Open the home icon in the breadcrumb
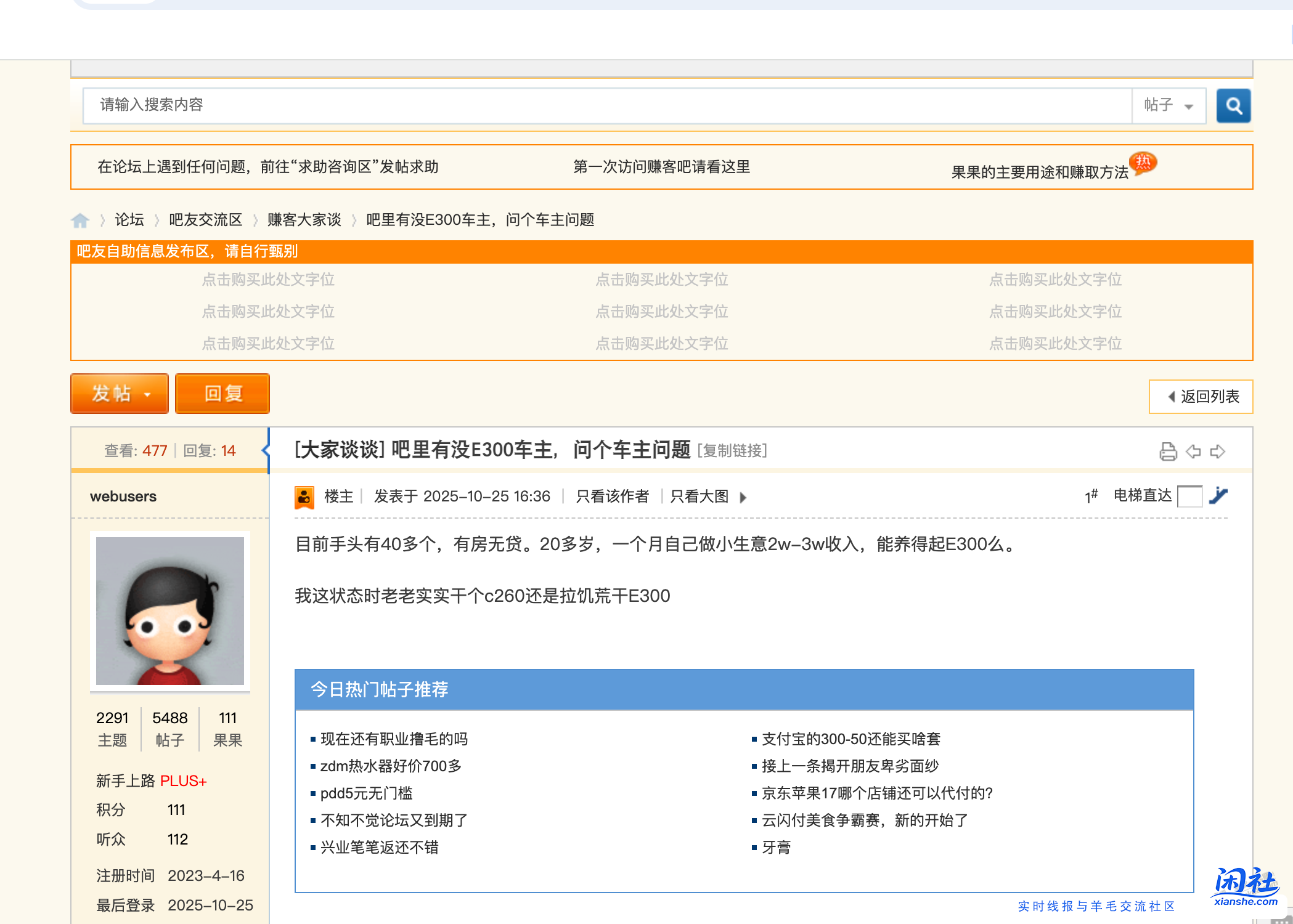The width and height of the screenshot is (1293, 924). coord(80,220)
